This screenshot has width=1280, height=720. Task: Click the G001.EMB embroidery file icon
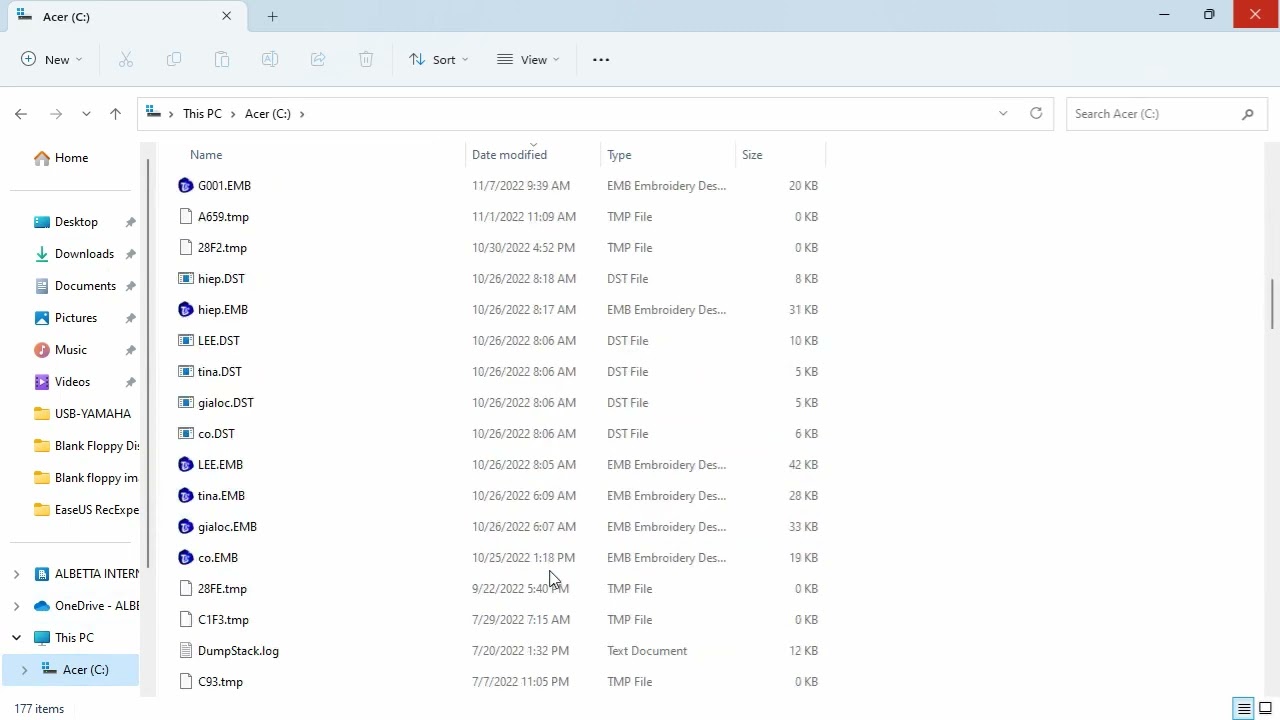click(x=185, y=186)
